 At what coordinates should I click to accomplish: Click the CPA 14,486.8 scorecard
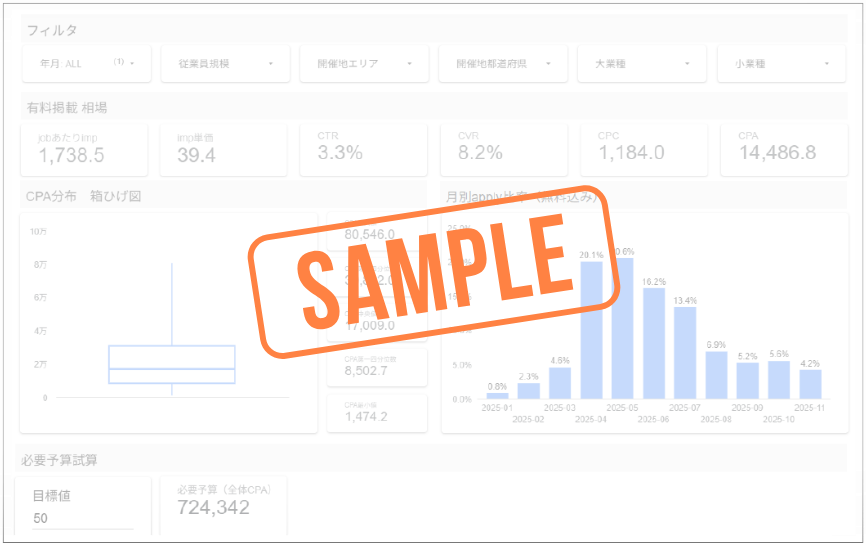click(784, 148)
